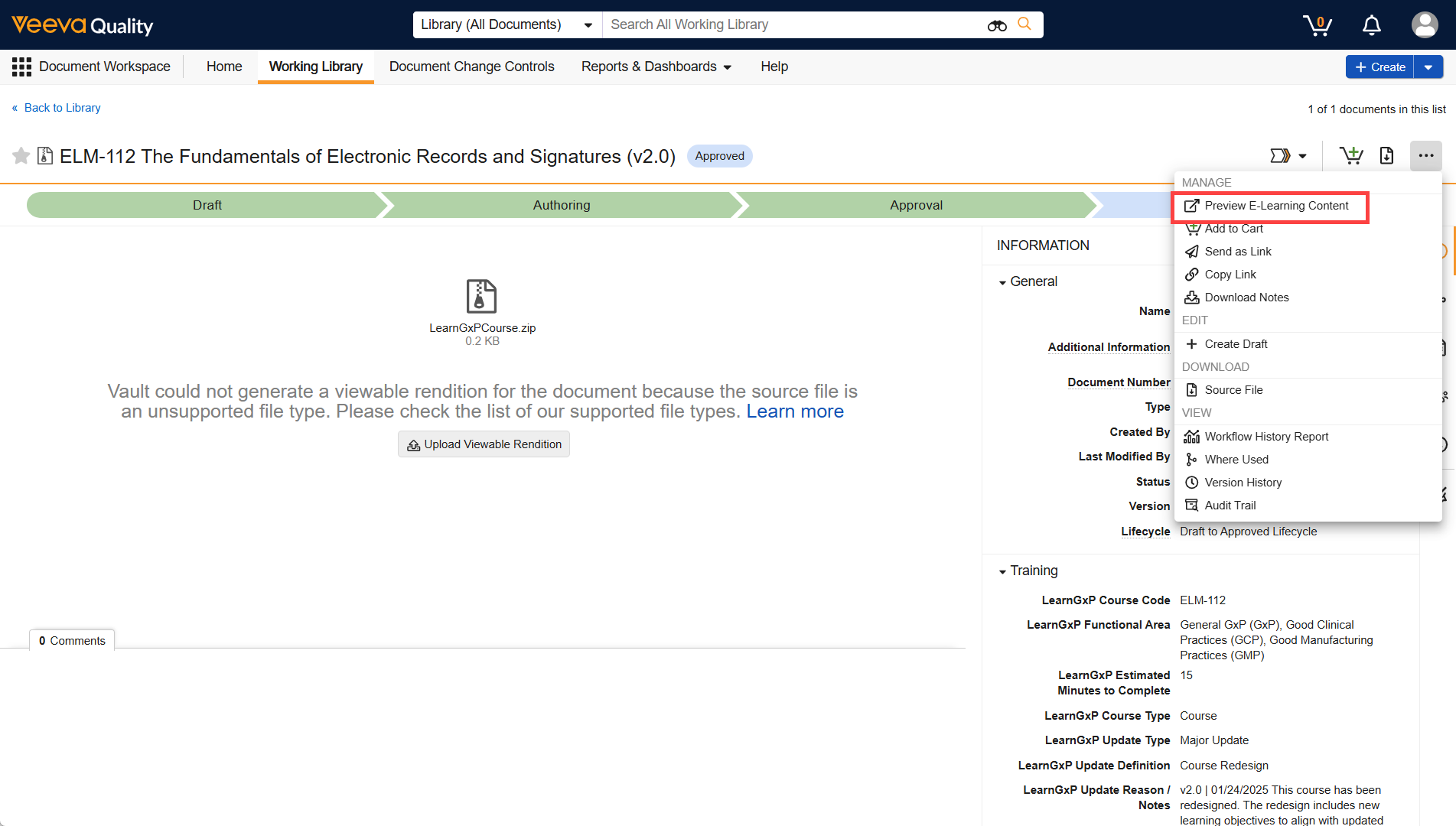Go to the Home tab
Image resolution: width=1456 pixels, height=826 pixels.
[224, 67]
